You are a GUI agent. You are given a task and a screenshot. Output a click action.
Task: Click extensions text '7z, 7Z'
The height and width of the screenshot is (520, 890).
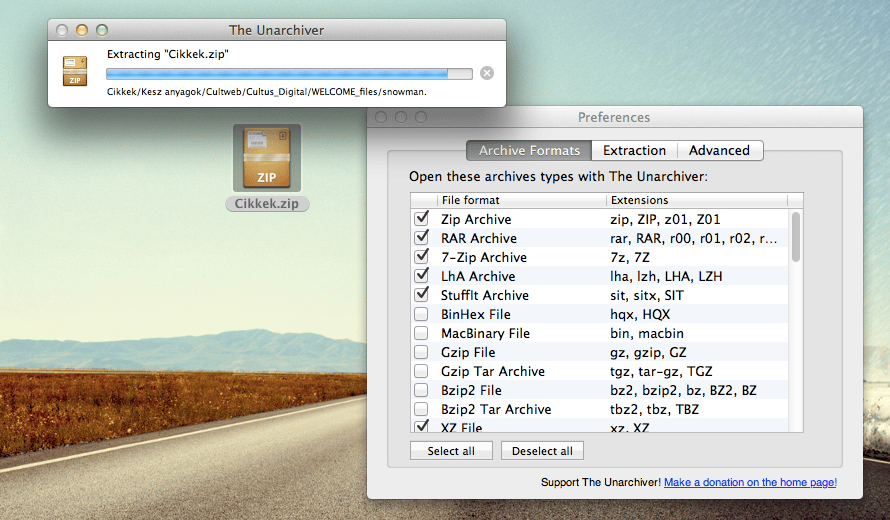coord(630,257)
